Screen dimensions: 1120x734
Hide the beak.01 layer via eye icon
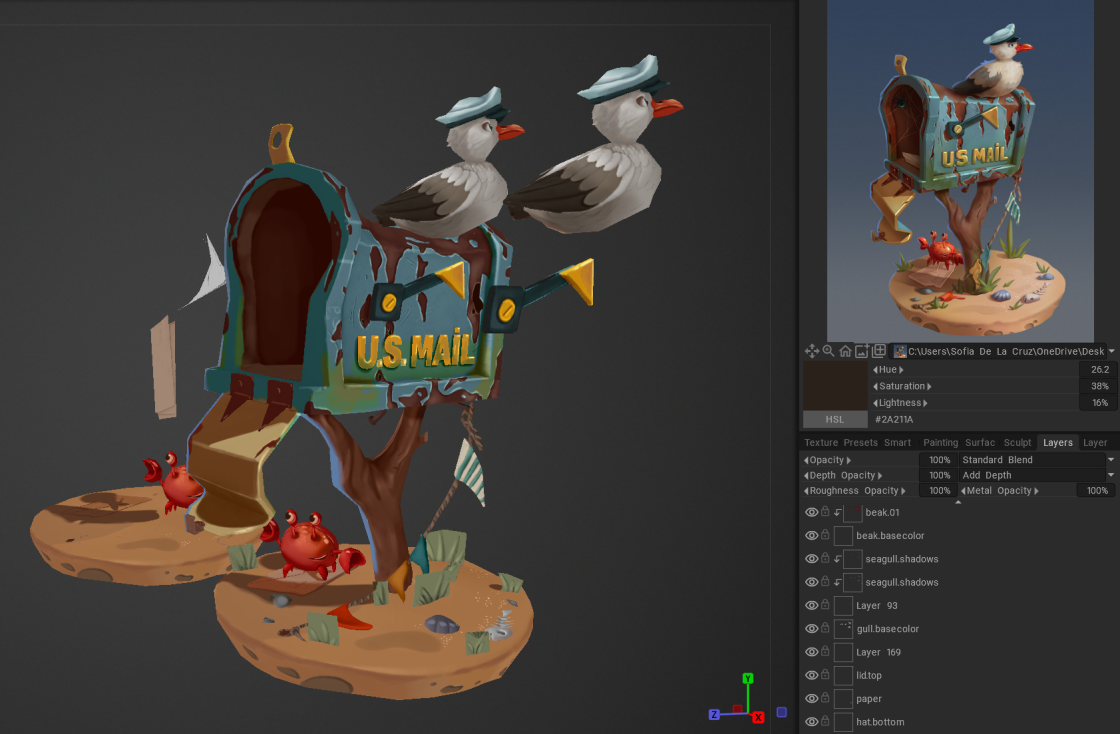tap(811, 512)
